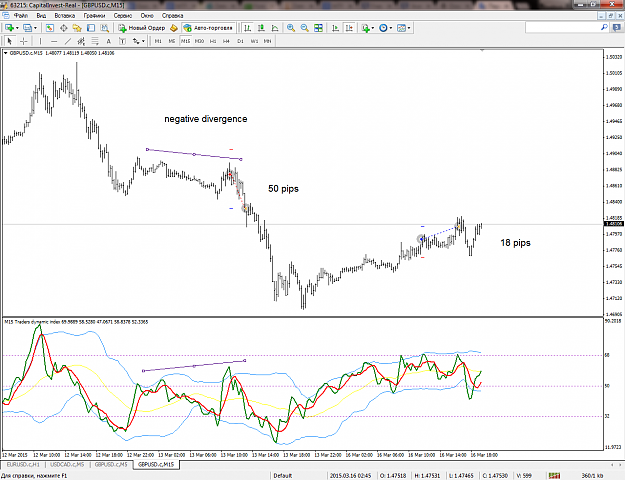The height and width of the screenshot is (480, 625).
Task: Toggle Market Watch window icon
Action: [49, 28]
